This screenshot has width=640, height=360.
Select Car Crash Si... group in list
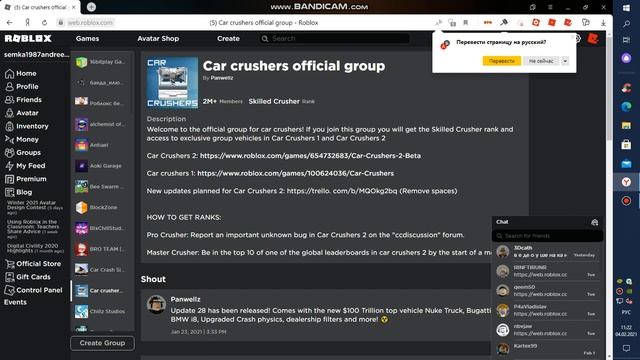(101, 270)
